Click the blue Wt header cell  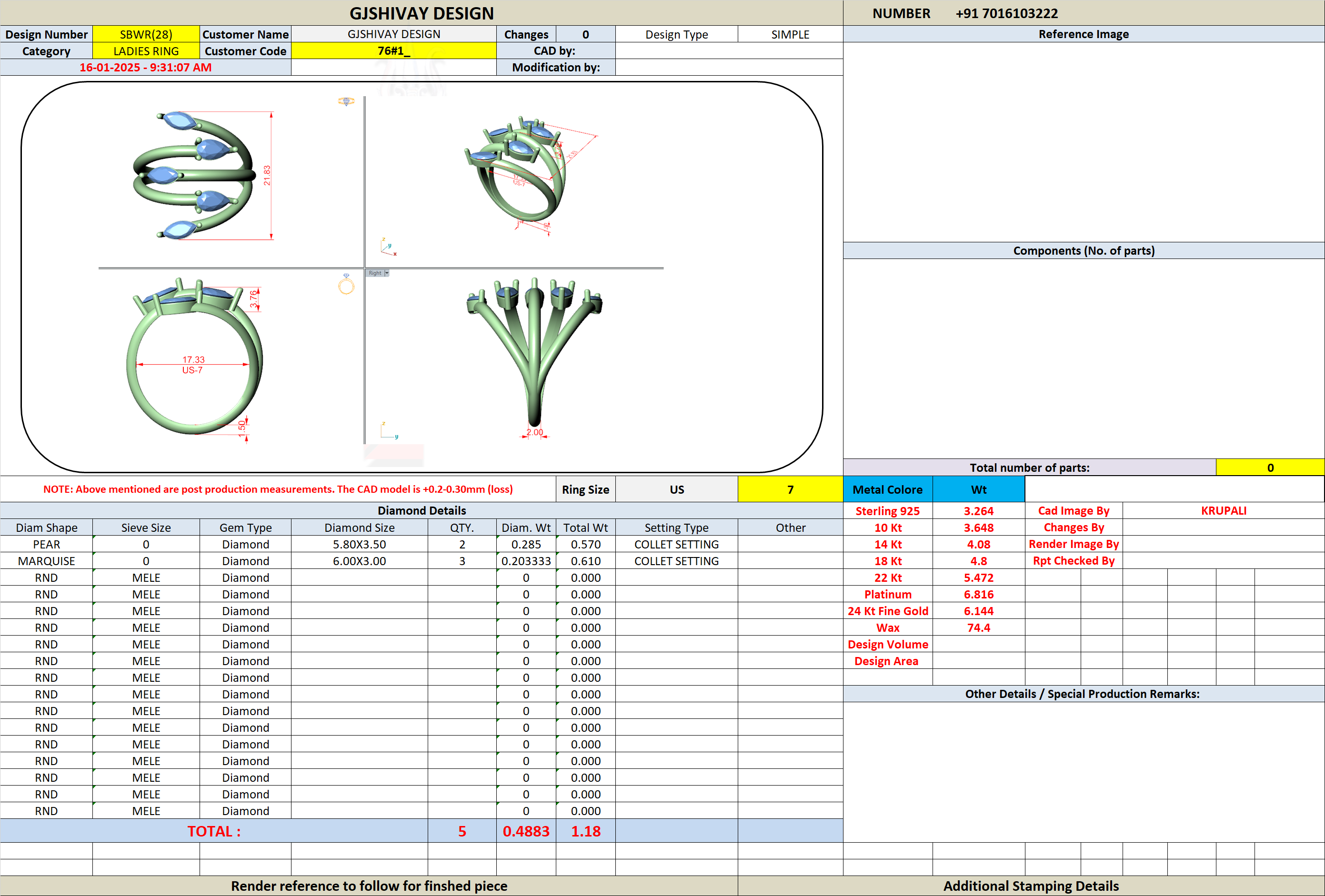pos(978,489)
